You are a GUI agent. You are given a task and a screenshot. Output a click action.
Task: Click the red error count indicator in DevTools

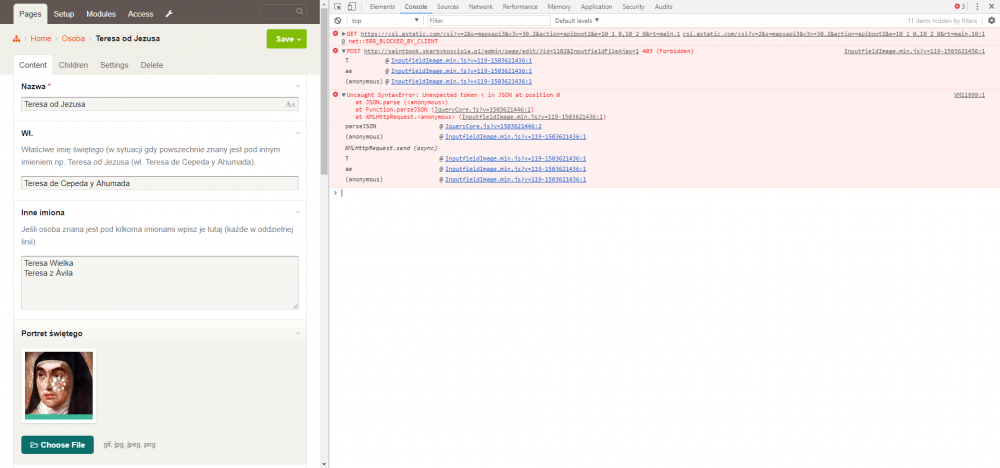click(x=959, y=7)
